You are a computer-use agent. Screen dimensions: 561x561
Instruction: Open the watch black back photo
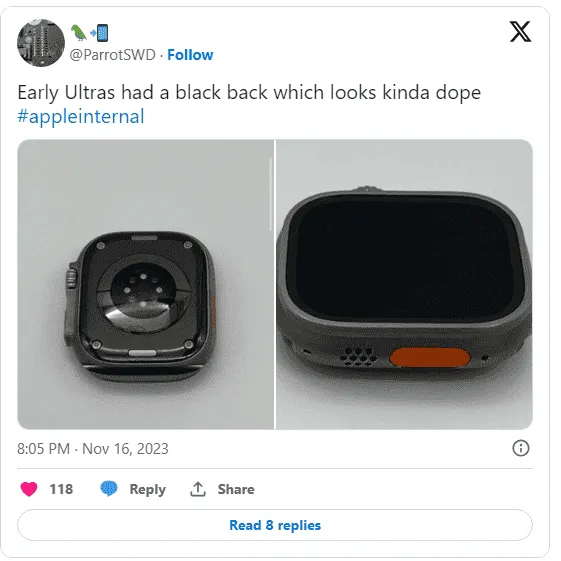tap(145, 284)
